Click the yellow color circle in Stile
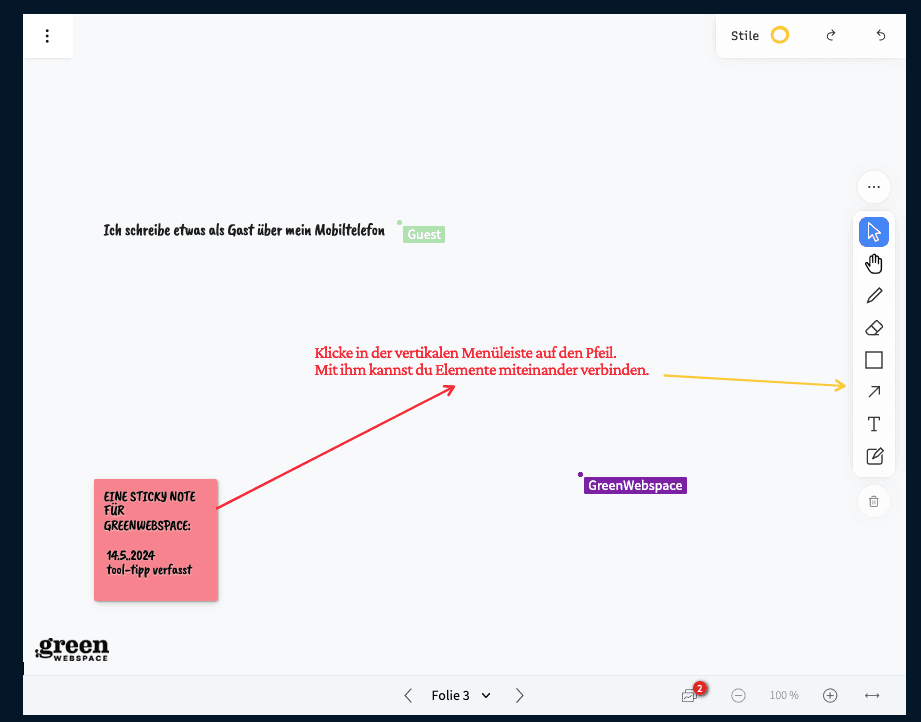This screenshot has width=921, height=722. tap(780, 35)
